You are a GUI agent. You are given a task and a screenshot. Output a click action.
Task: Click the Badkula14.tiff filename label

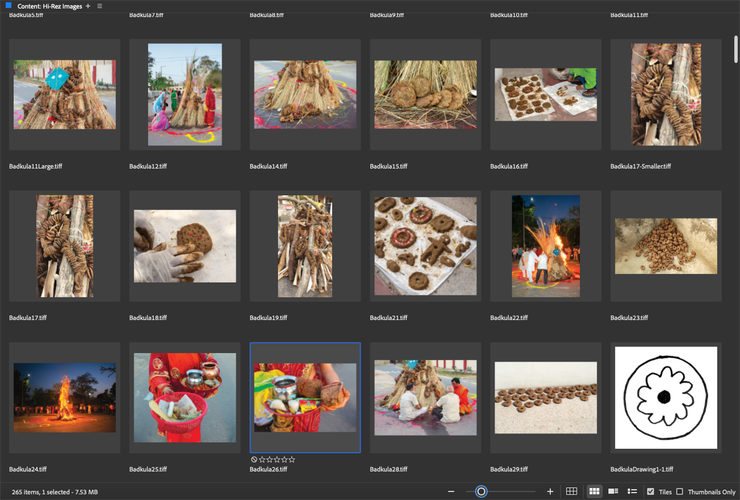click(269, 166)
